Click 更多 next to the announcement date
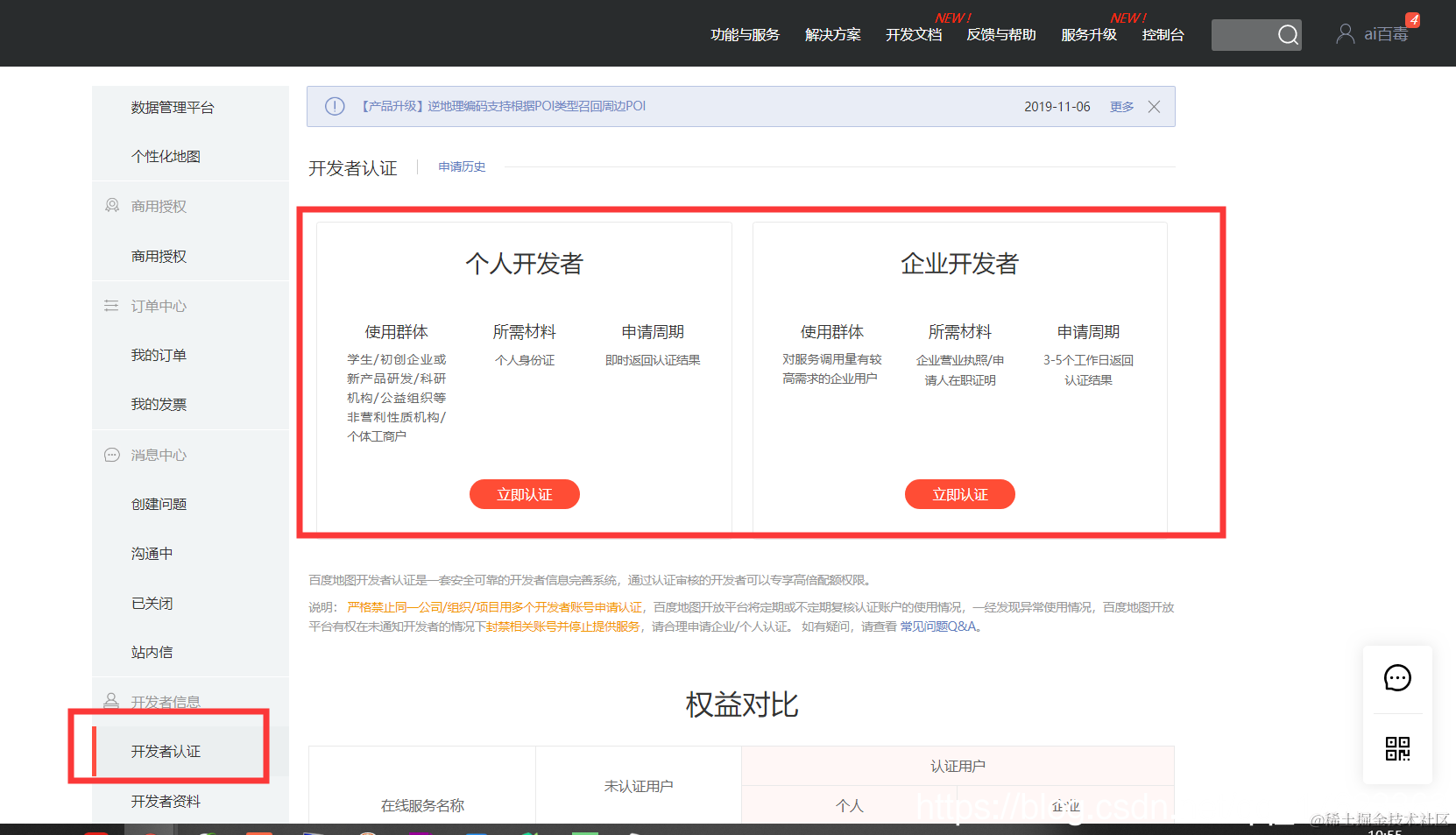 click(1121, 106)
